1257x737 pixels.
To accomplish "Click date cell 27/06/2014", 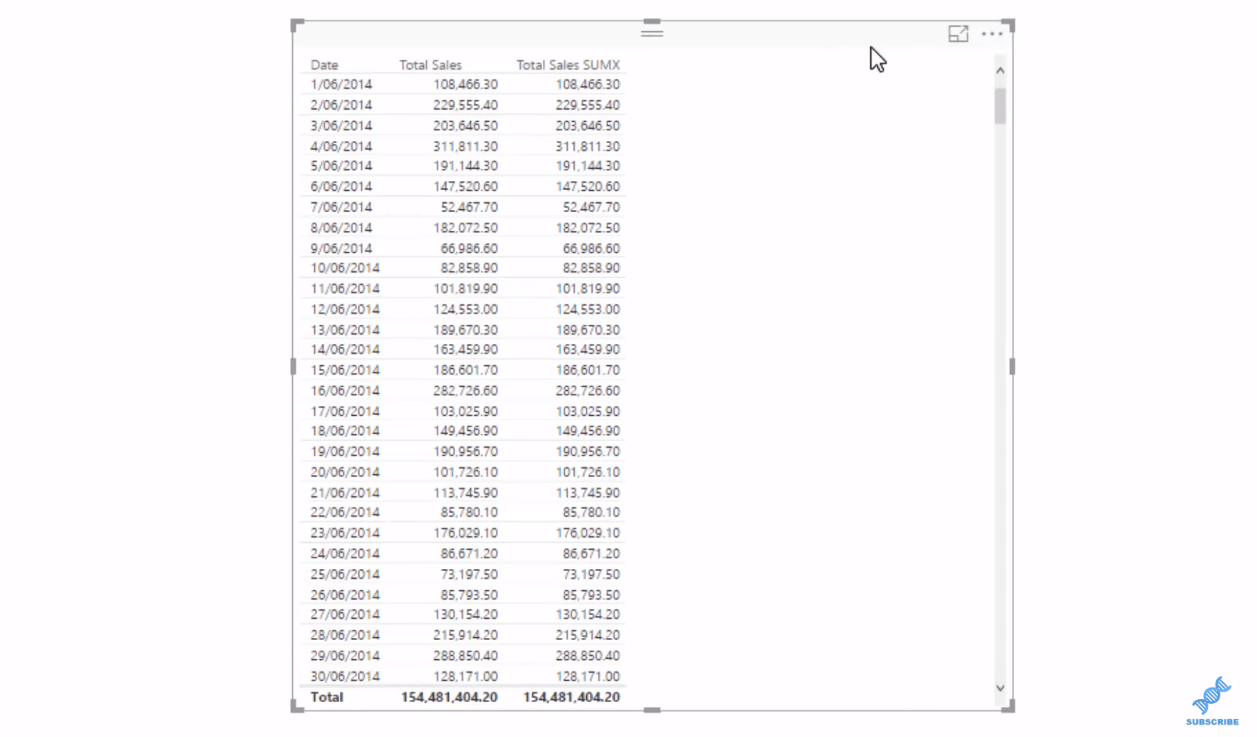I will [345, 615].
